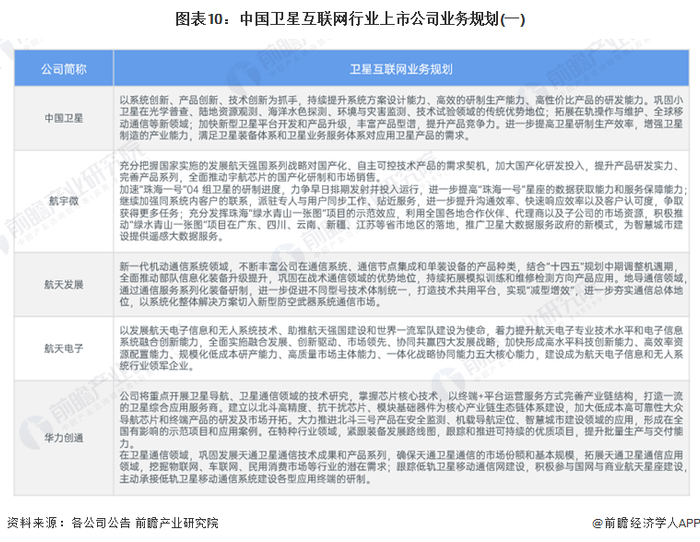The image size is (700, 542).
Task: Click the 航宇微 company name cell
Action: coord(64,201)
